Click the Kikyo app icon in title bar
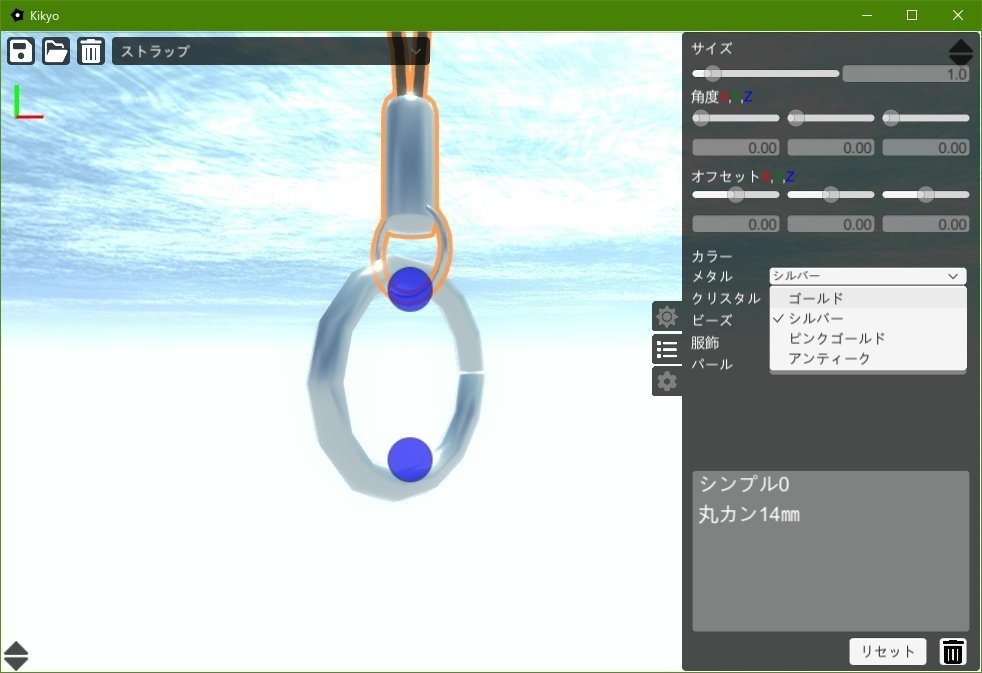Screen dimensions: 982x673 [x=17, y=15]
